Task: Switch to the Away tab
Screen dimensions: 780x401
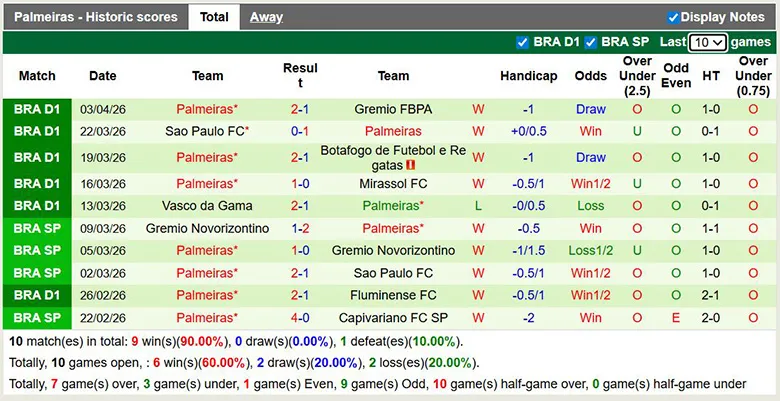Action: pos(266,17)
